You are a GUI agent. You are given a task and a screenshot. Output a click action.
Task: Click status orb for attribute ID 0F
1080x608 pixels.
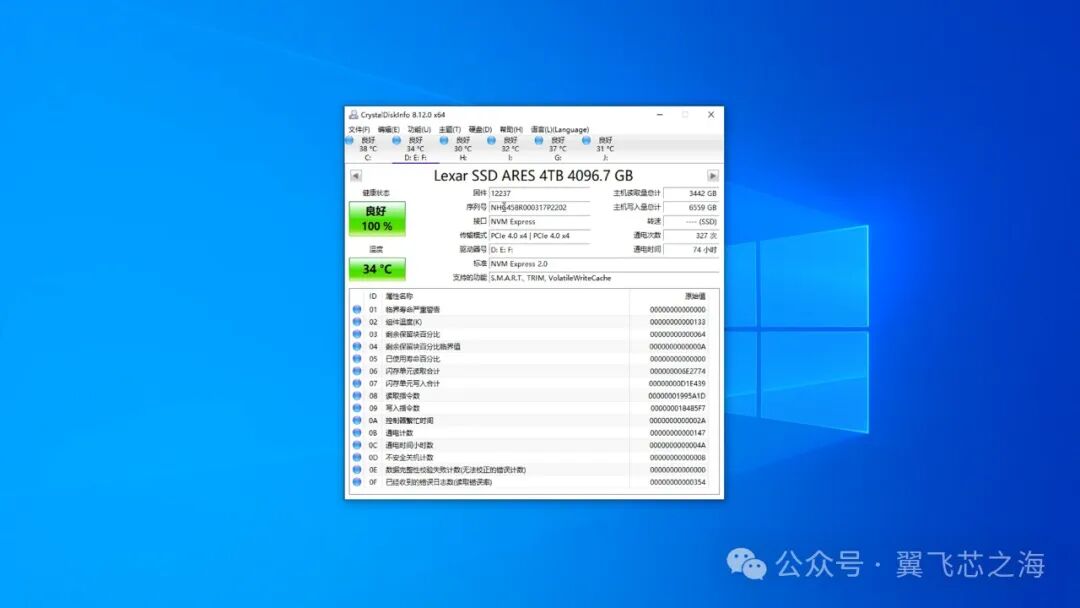pyautogui.click(x=357, y=482)
